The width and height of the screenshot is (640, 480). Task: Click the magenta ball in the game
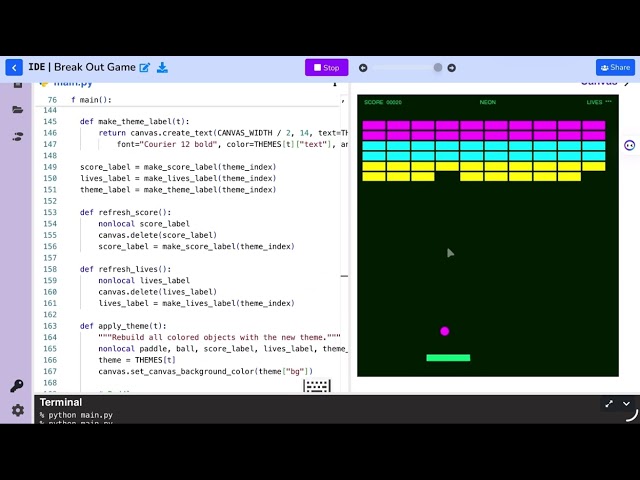(x=445, y=331)
